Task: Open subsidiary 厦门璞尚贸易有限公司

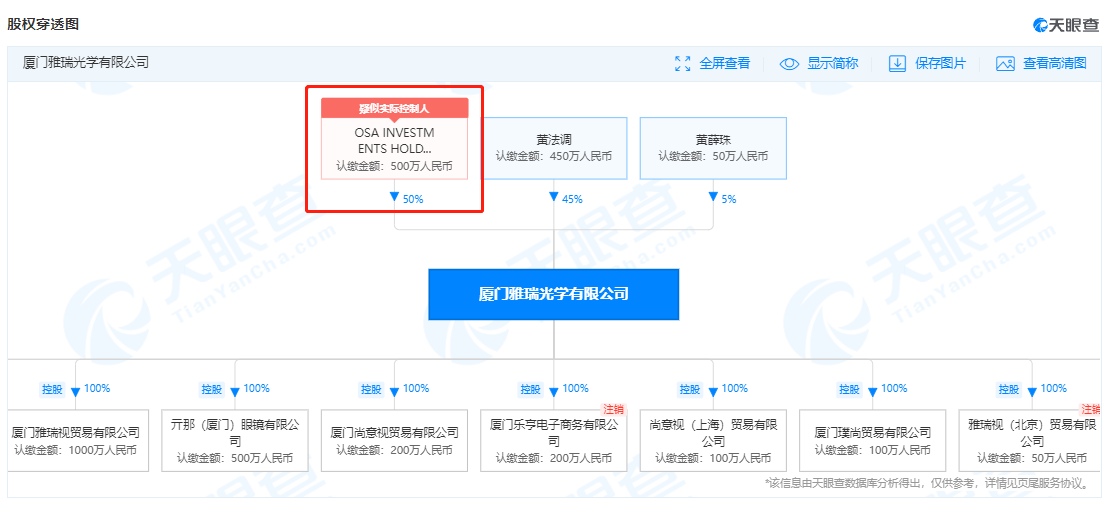Action: pyautogui.click(x=872, y=440)
